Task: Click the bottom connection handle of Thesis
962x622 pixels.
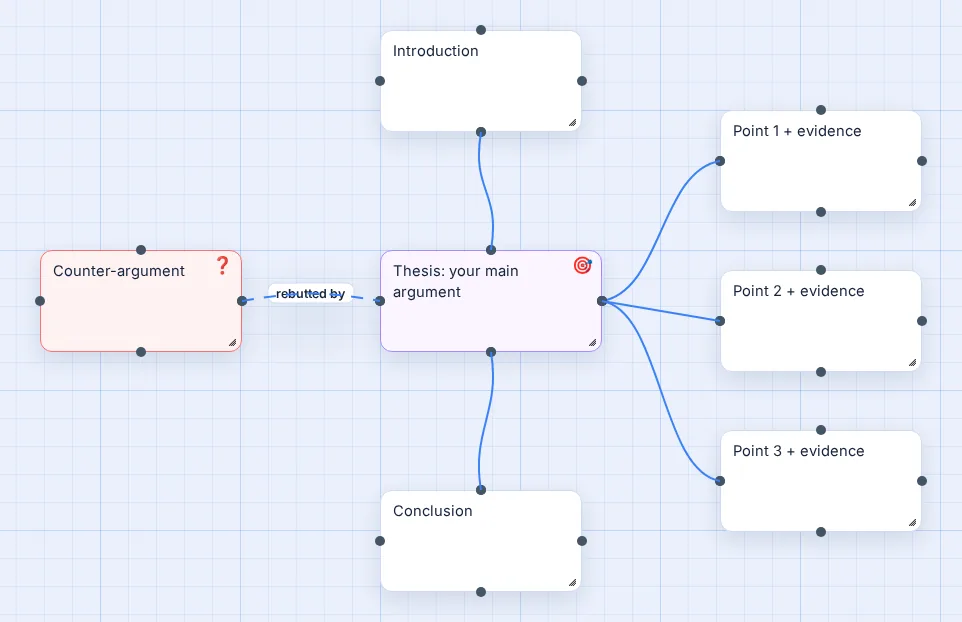Action: click(x=491, y=352)
